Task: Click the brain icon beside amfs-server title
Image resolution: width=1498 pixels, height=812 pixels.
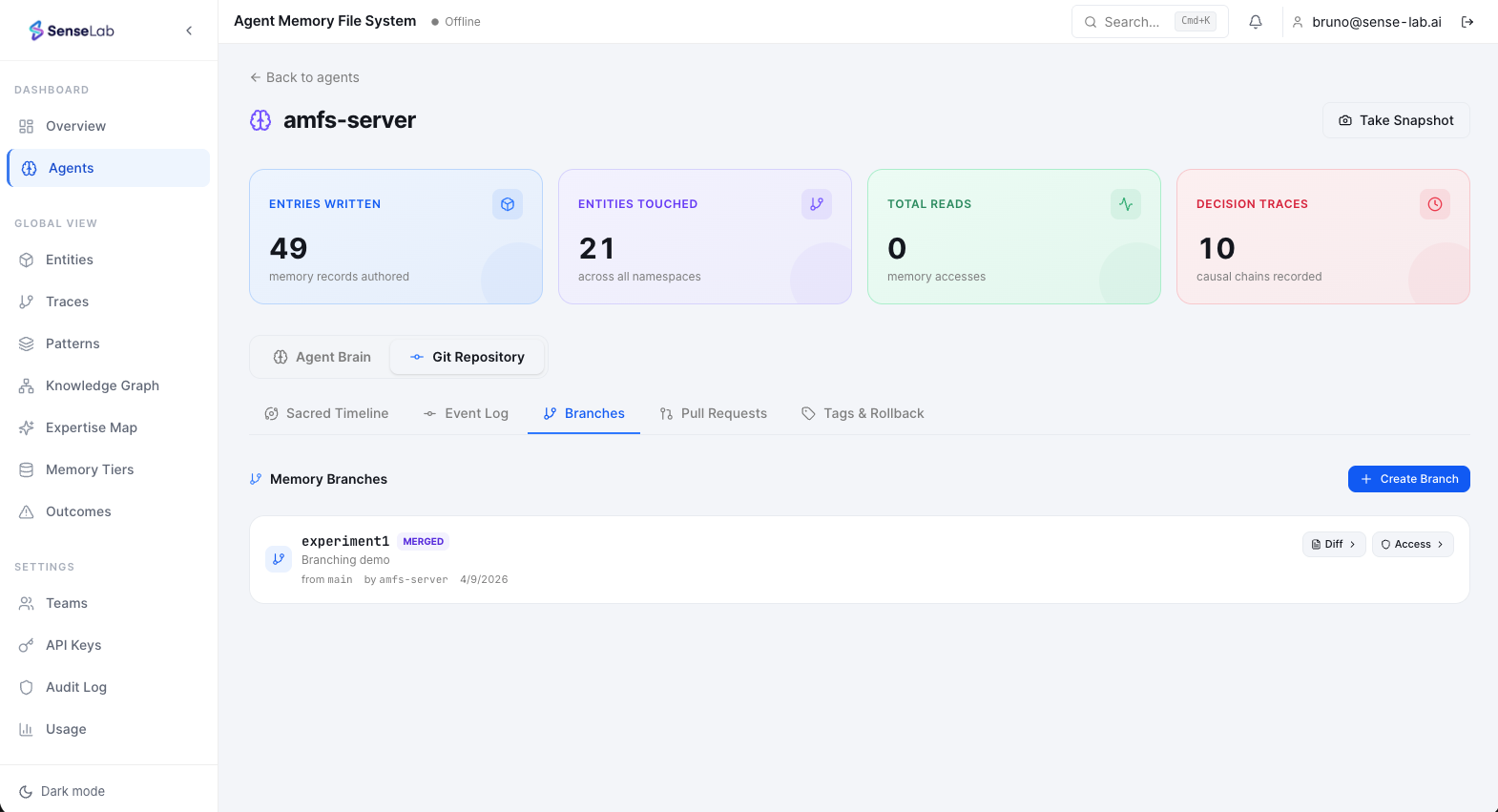Action: pyautogui.click(x=260, y=120)
